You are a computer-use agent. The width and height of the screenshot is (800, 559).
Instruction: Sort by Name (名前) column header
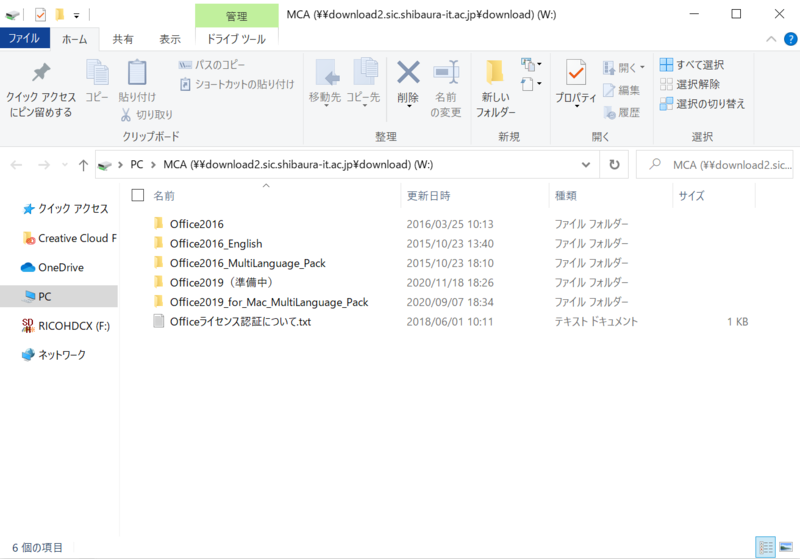point(164,195)
